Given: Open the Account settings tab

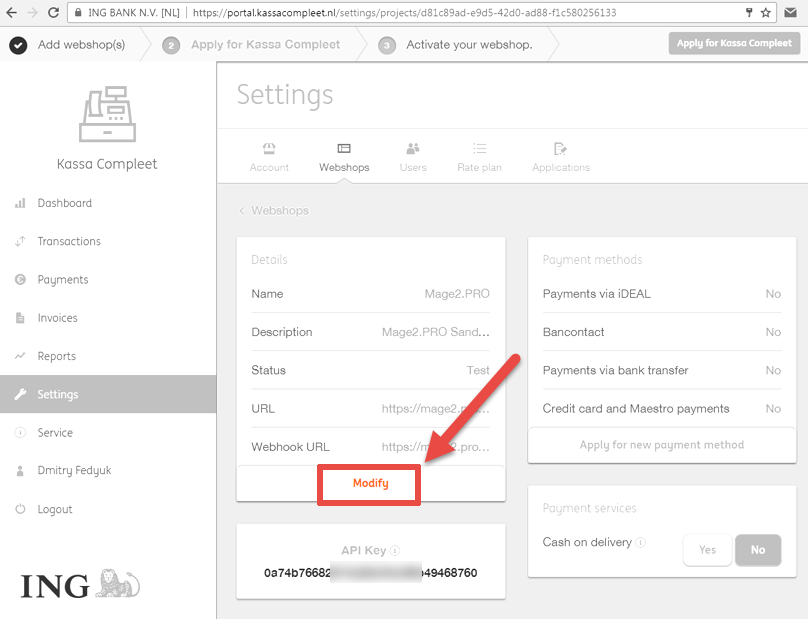Looking at the screenshot, I should 269,157.
